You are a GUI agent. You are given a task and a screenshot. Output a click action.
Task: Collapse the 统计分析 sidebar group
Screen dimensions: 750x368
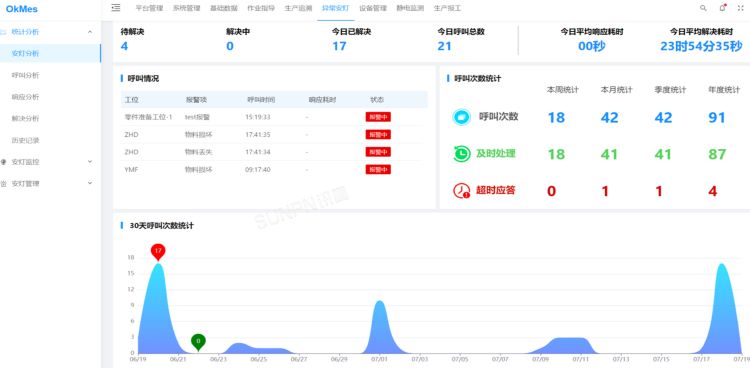(90, 32)
